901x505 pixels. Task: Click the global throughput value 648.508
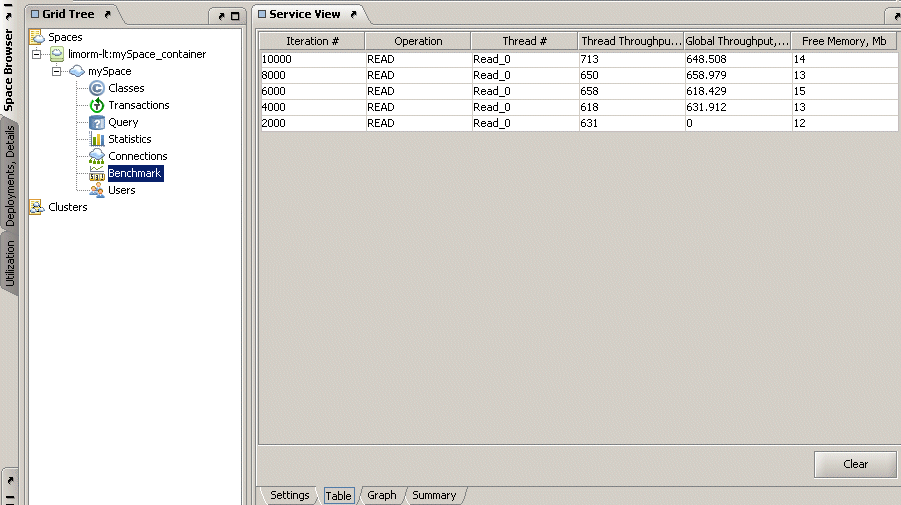point(738,59)
